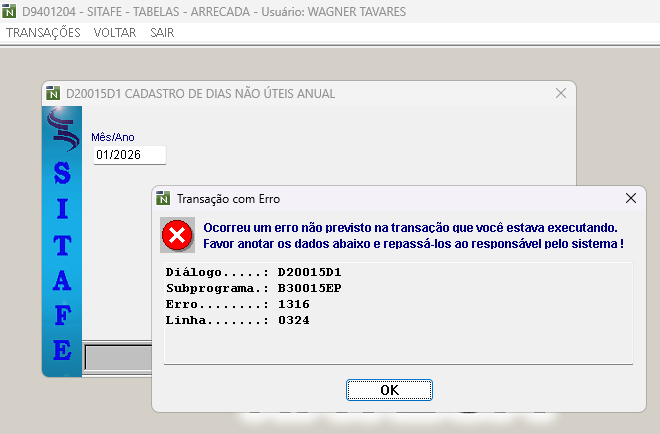This screenshot has width=660, height=434.
Task: Click the OK button in error dialog
Action: click(389, 389)
